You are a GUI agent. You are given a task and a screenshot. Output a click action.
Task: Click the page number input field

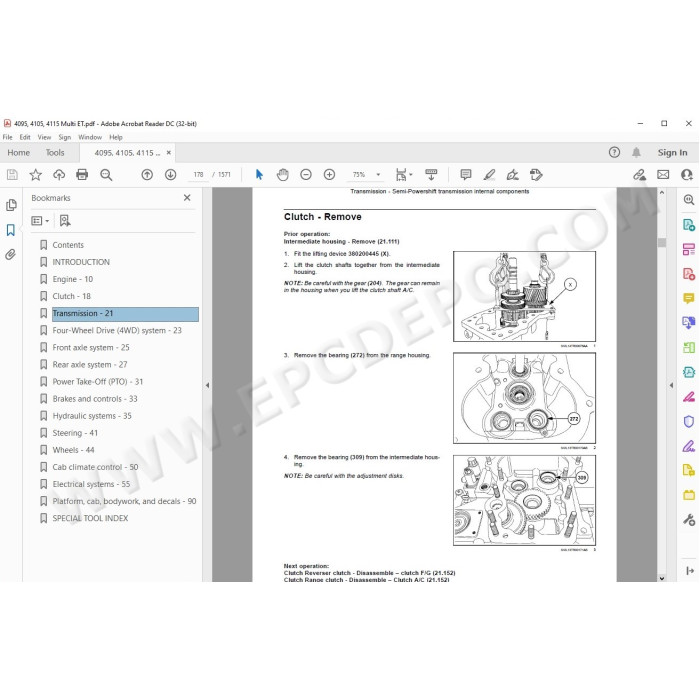point(199,175)
